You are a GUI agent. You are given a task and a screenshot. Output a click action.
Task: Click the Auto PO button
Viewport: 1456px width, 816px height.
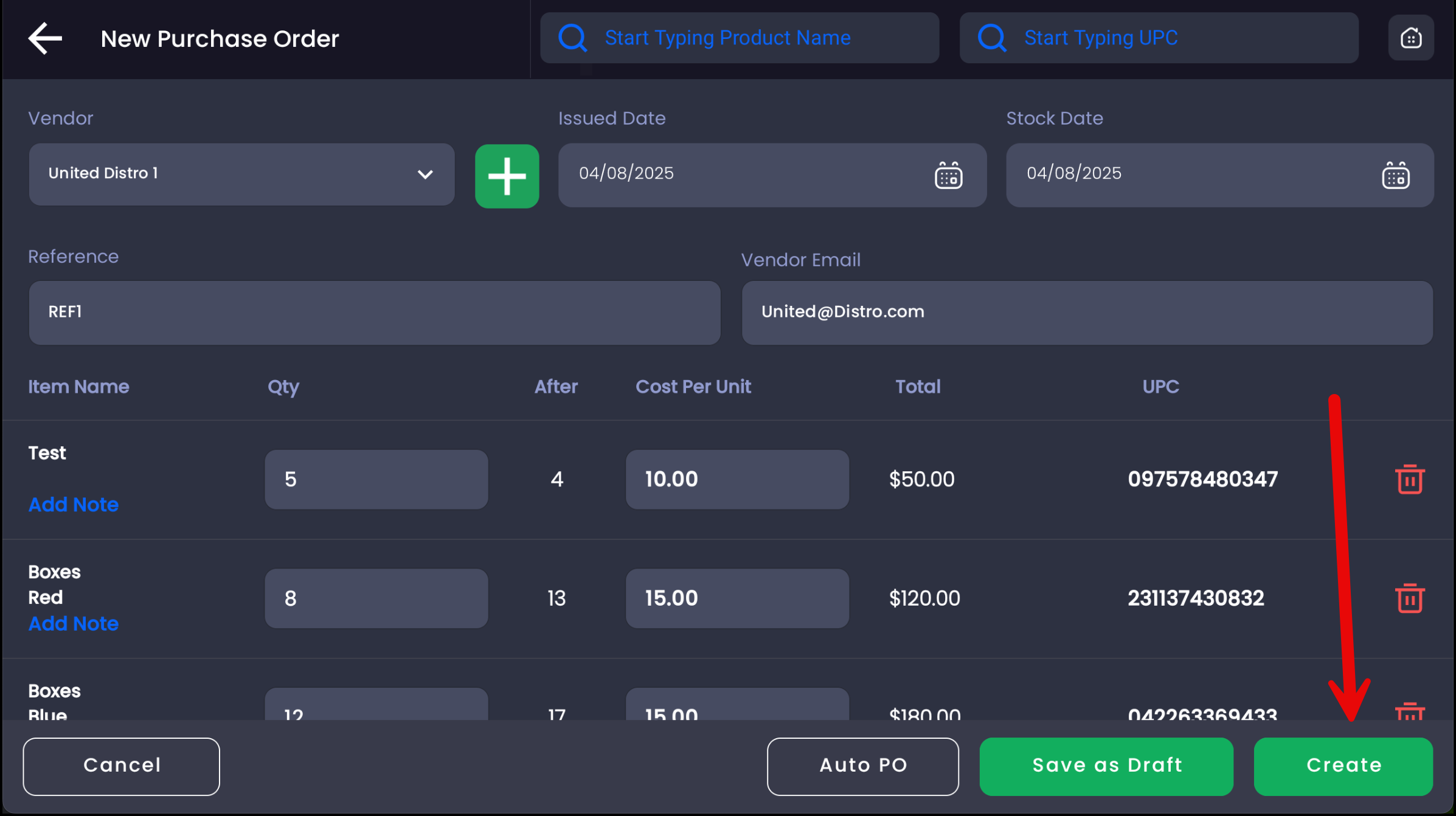[x=862, y=766]
